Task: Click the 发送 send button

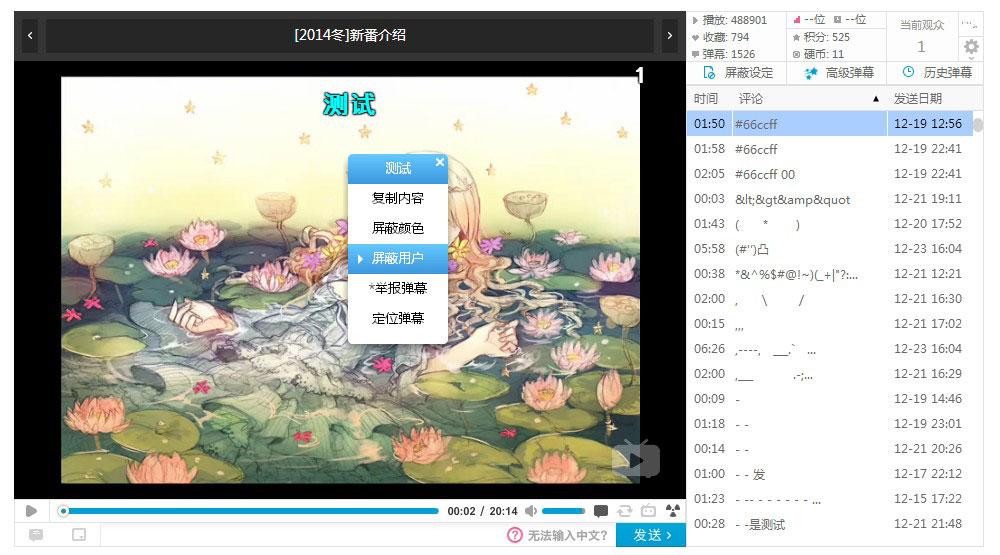Action: tap(651, 535)
